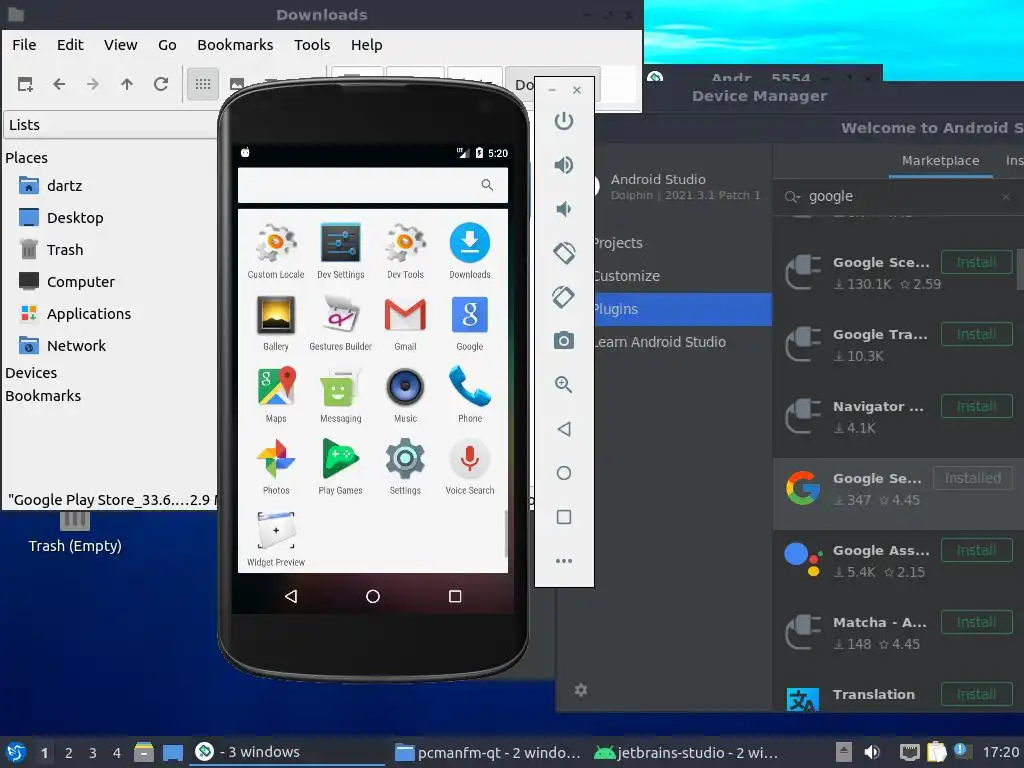
Task: Open Widget Preview app
Action: pos(276,539)
